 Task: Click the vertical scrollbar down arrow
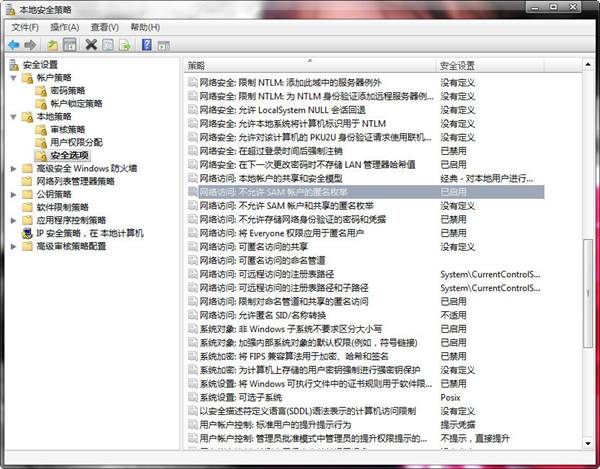(x=588, y=443)
